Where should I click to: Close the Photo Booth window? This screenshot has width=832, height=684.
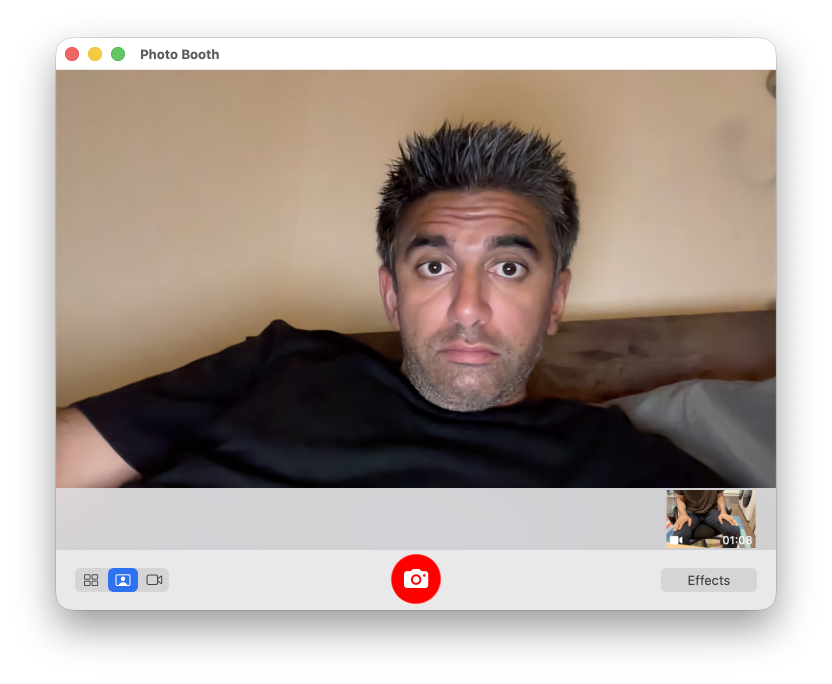(x=72, y=54)
